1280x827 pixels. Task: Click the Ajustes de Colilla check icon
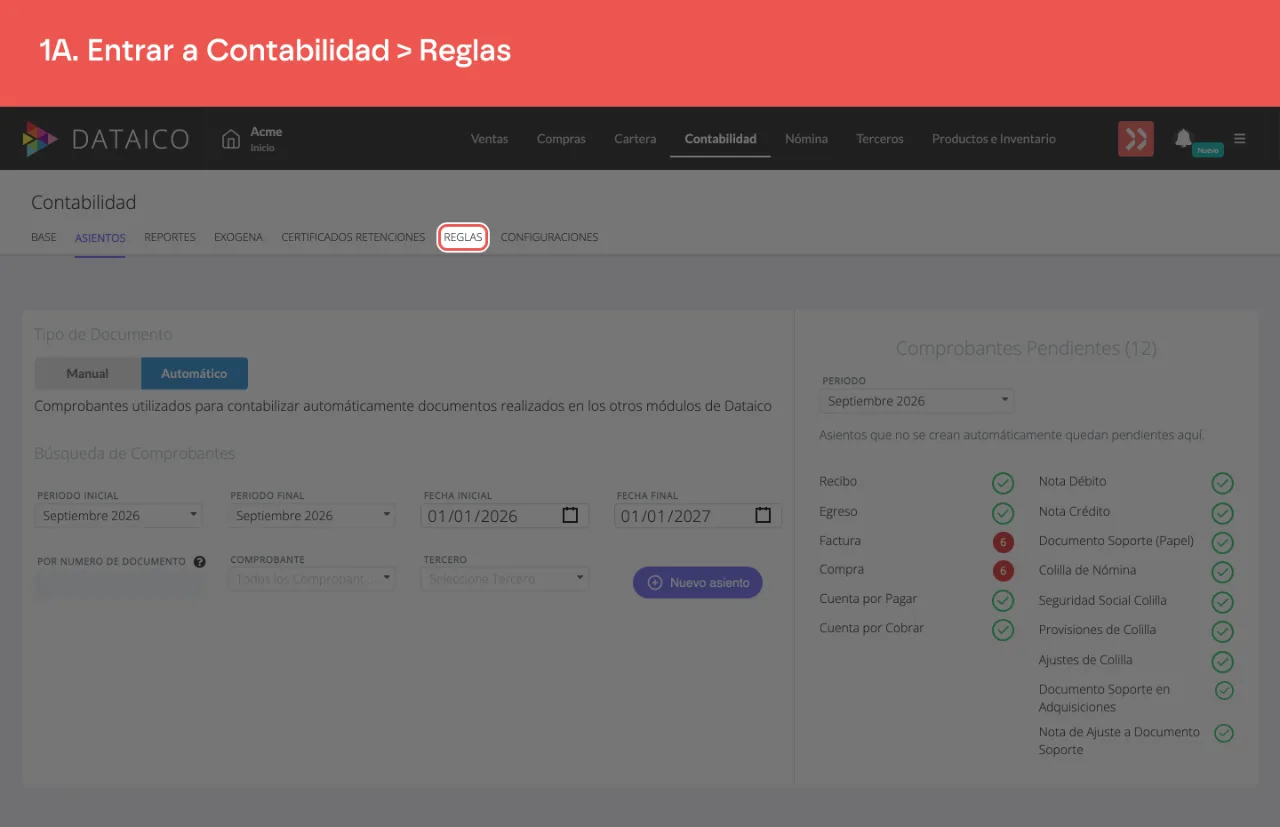click(1222, 662)
